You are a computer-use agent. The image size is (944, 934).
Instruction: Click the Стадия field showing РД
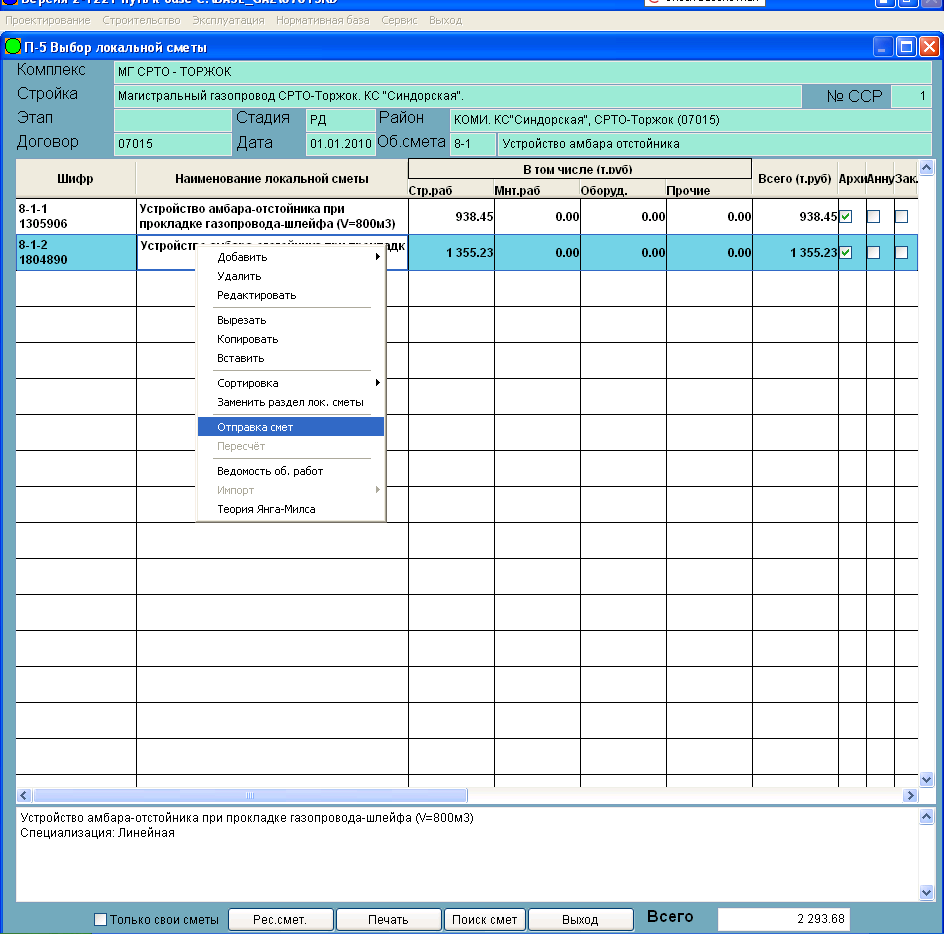pos(341,120)
